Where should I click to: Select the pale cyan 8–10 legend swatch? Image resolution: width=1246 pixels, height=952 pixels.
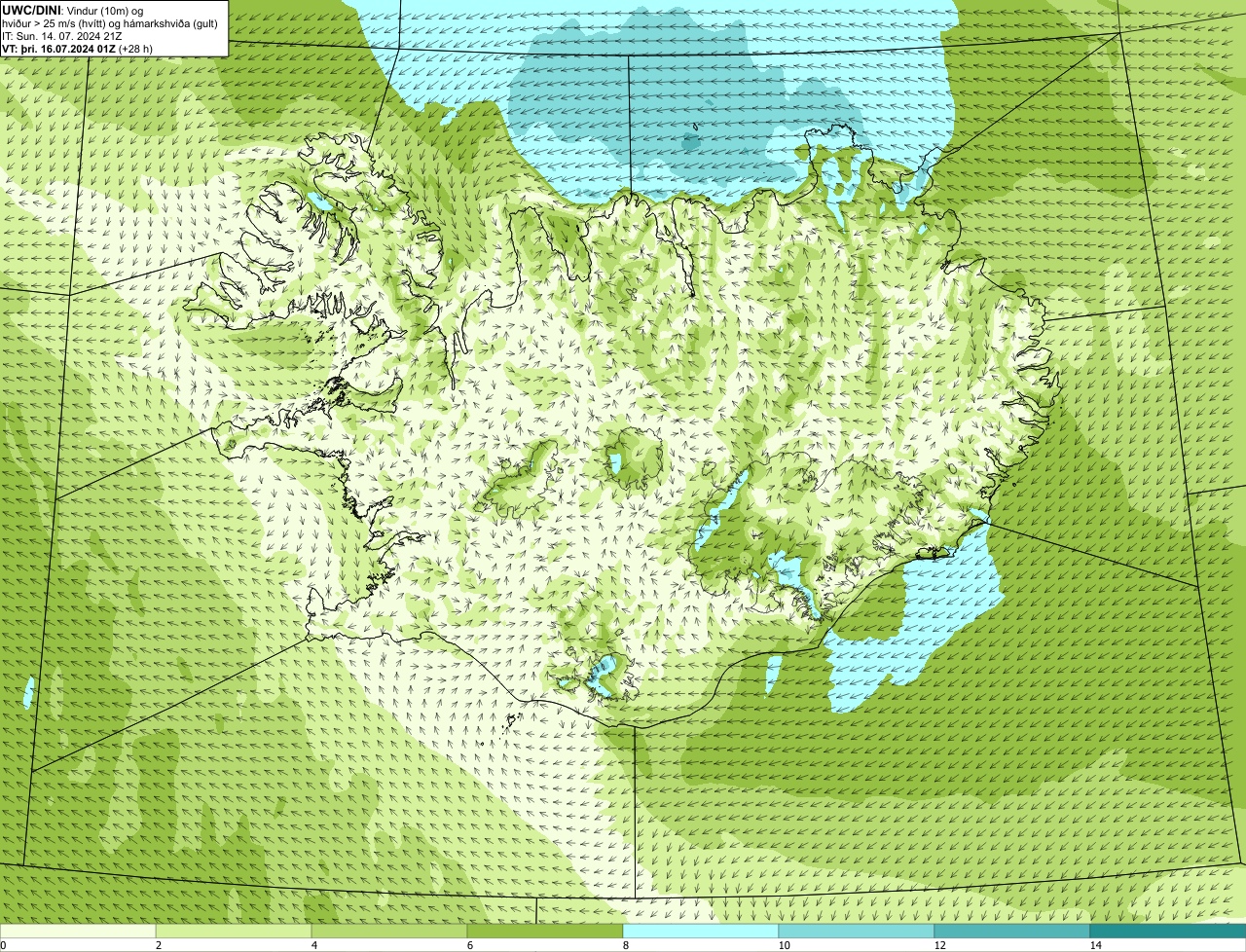tap(701, 931)
